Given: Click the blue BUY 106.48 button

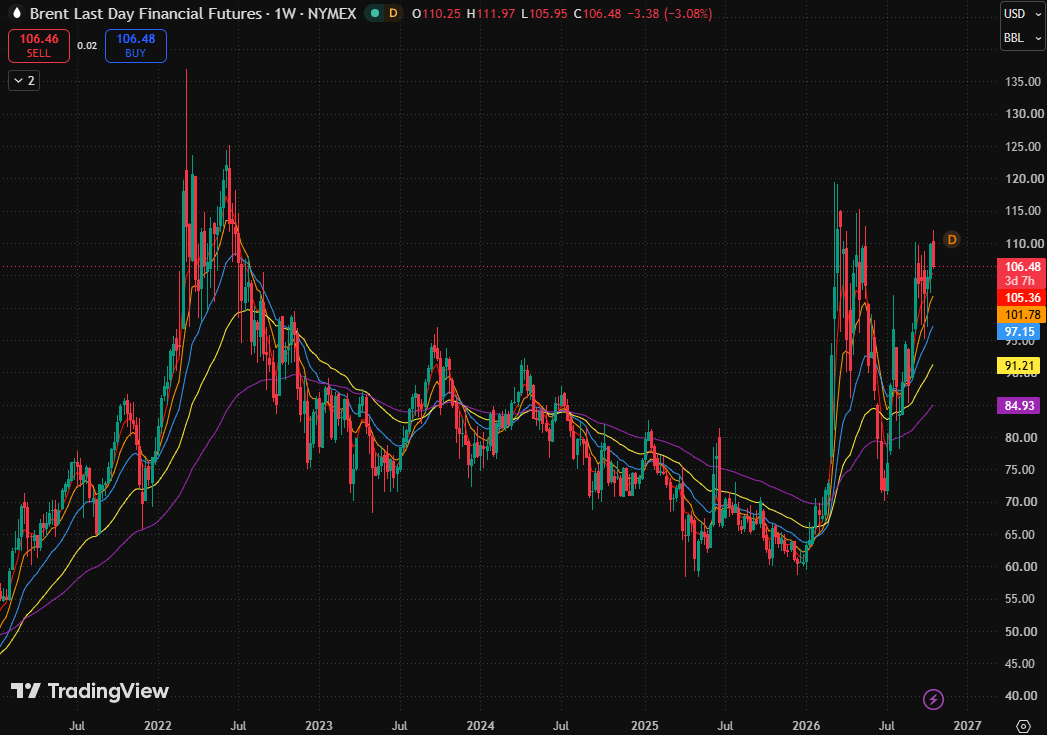Looking at the screenshot, I should pos(136,45).
